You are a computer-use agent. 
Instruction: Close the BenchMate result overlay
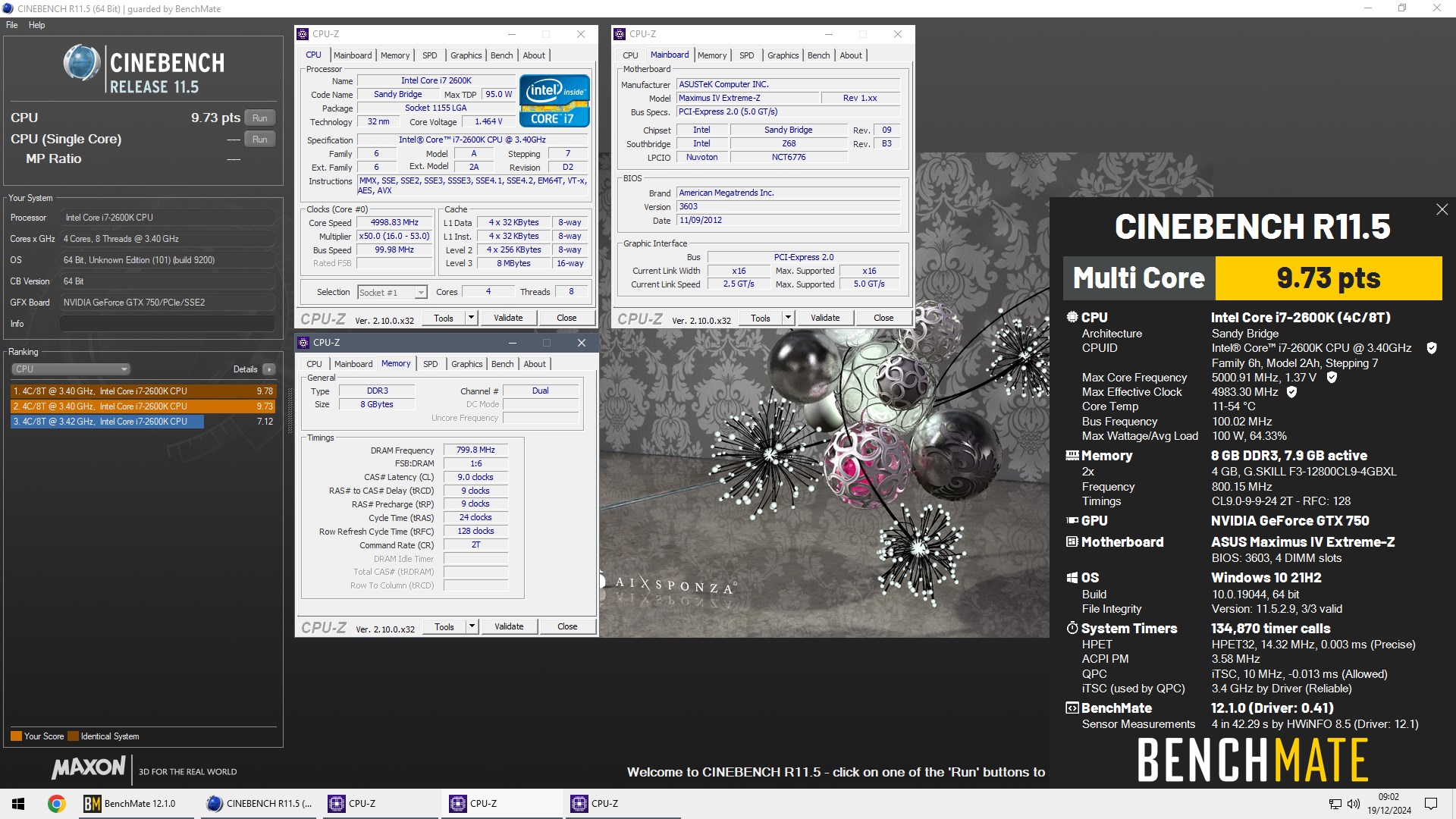1442,209
